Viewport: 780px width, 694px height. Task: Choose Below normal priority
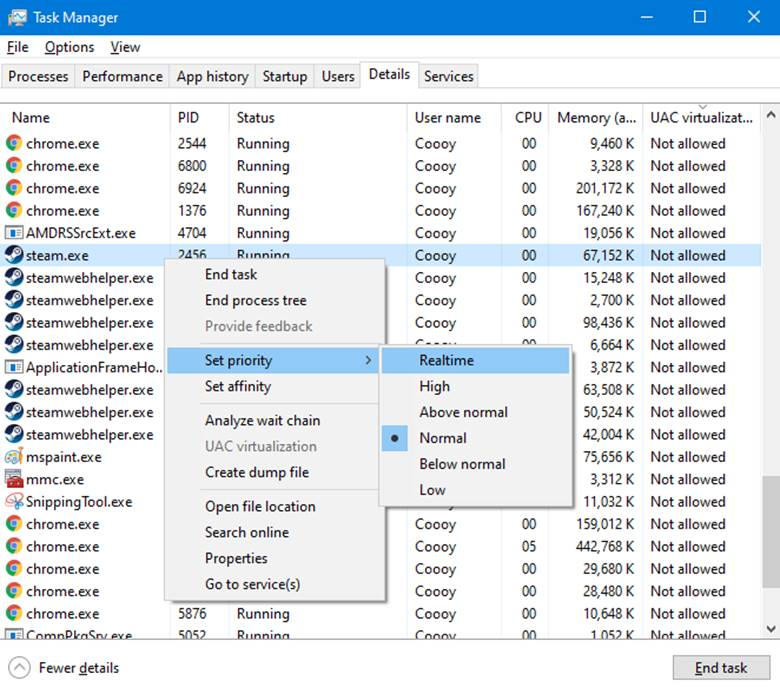point(475,464)
